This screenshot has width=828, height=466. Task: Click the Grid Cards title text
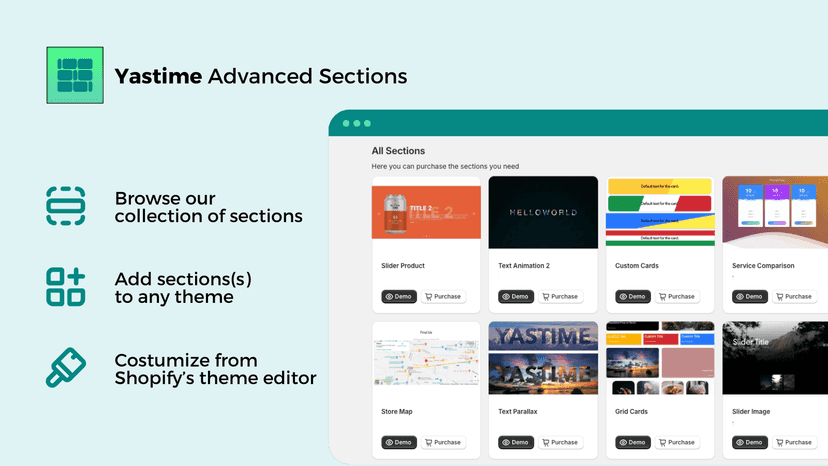point(631,412)
